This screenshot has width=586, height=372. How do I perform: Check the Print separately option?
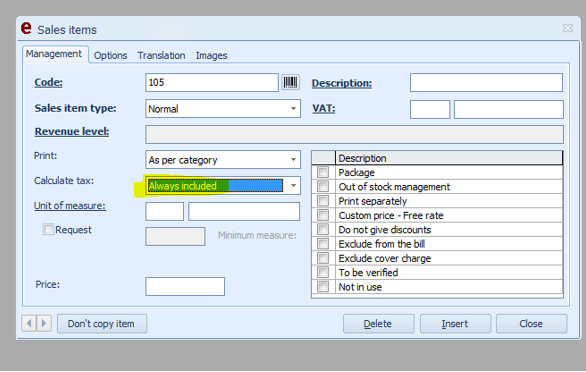323,201
